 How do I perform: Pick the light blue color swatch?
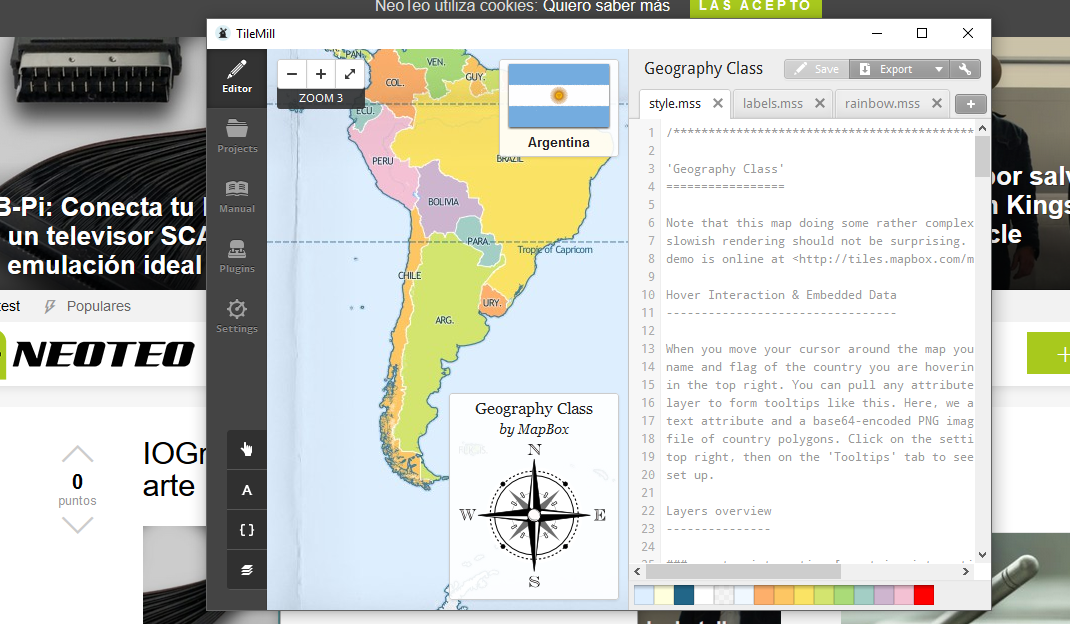pos(644,595)
